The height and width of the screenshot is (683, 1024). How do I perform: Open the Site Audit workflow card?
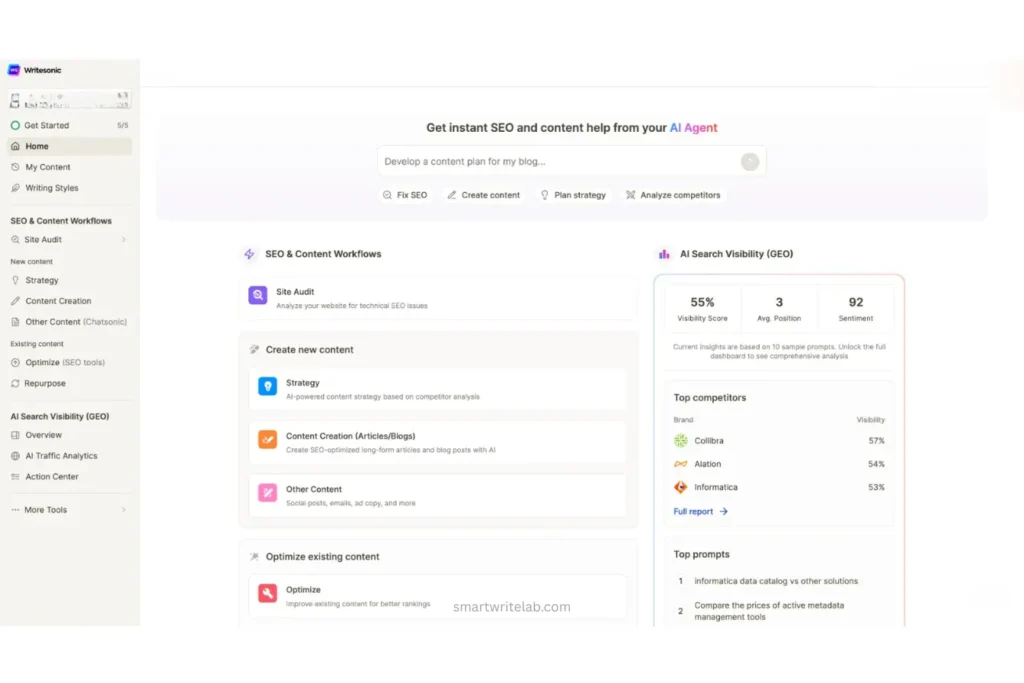tap(438, 298)
